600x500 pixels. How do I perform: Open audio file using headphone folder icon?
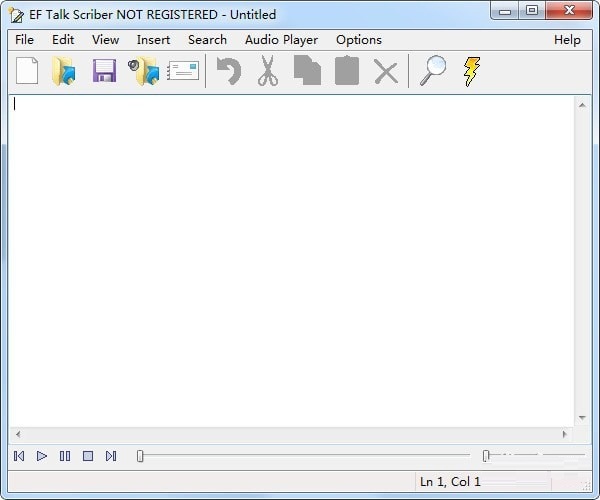coord(143,71)
